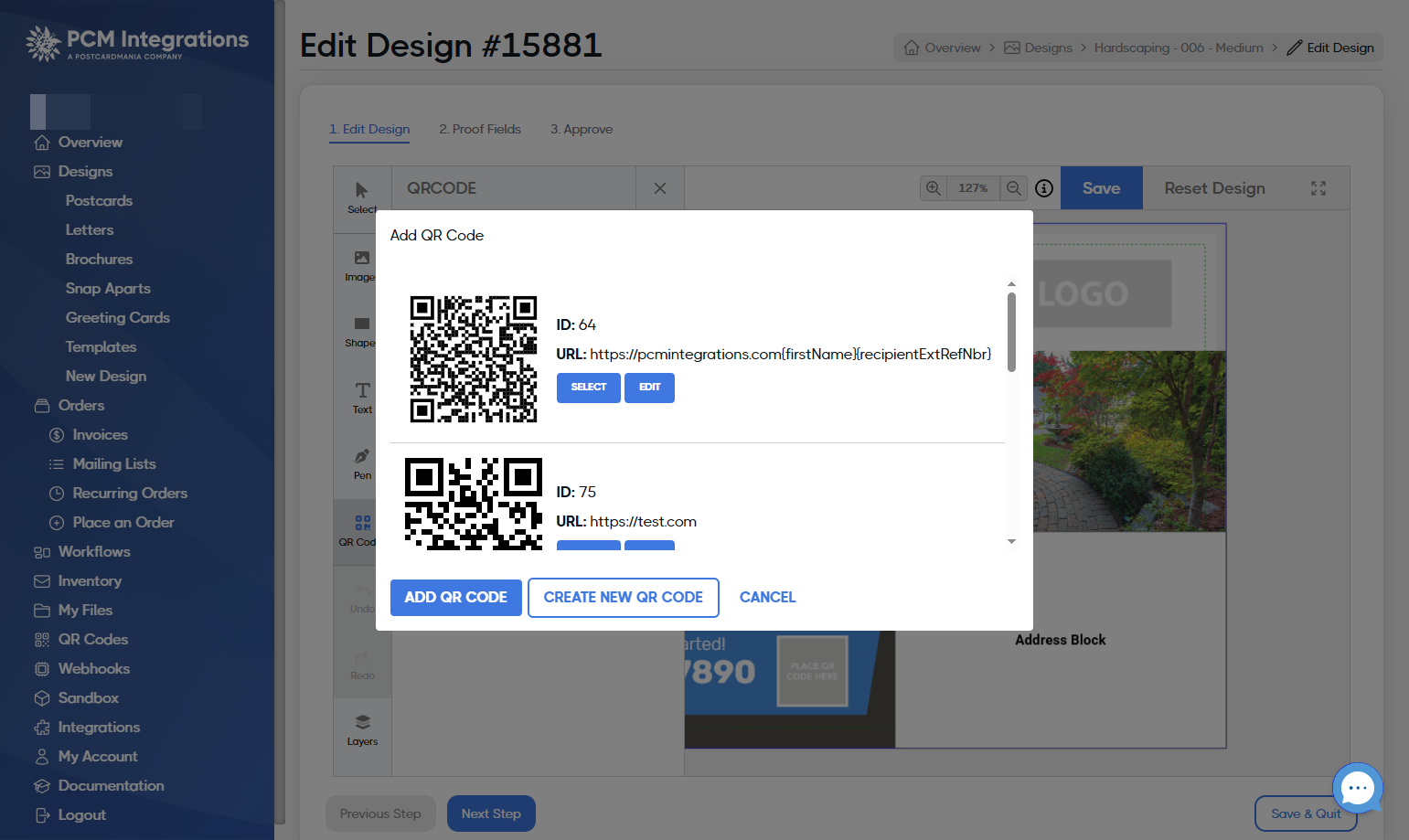This screenshot has height=840, width=1409.
Task: Click the Overview breadcrumb link
Action: click(x=942, y=48)
